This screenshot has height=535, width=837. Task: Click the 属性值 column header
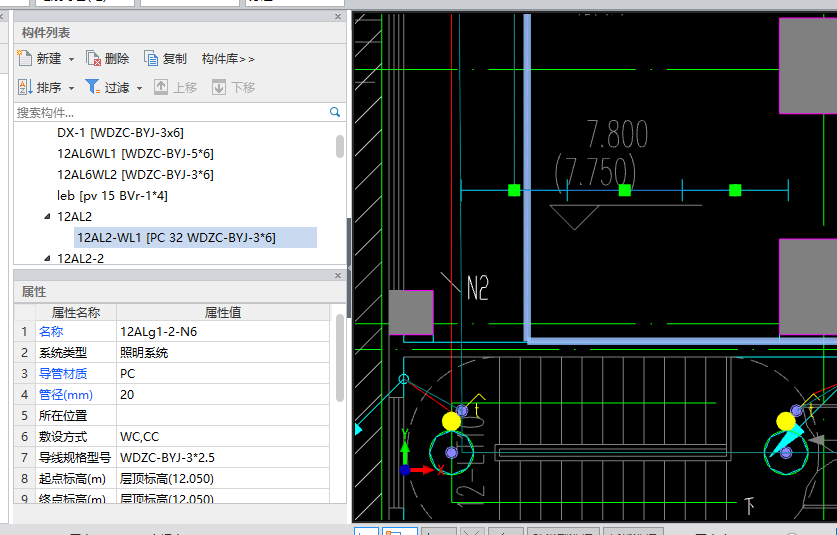(x=223, y=312)
